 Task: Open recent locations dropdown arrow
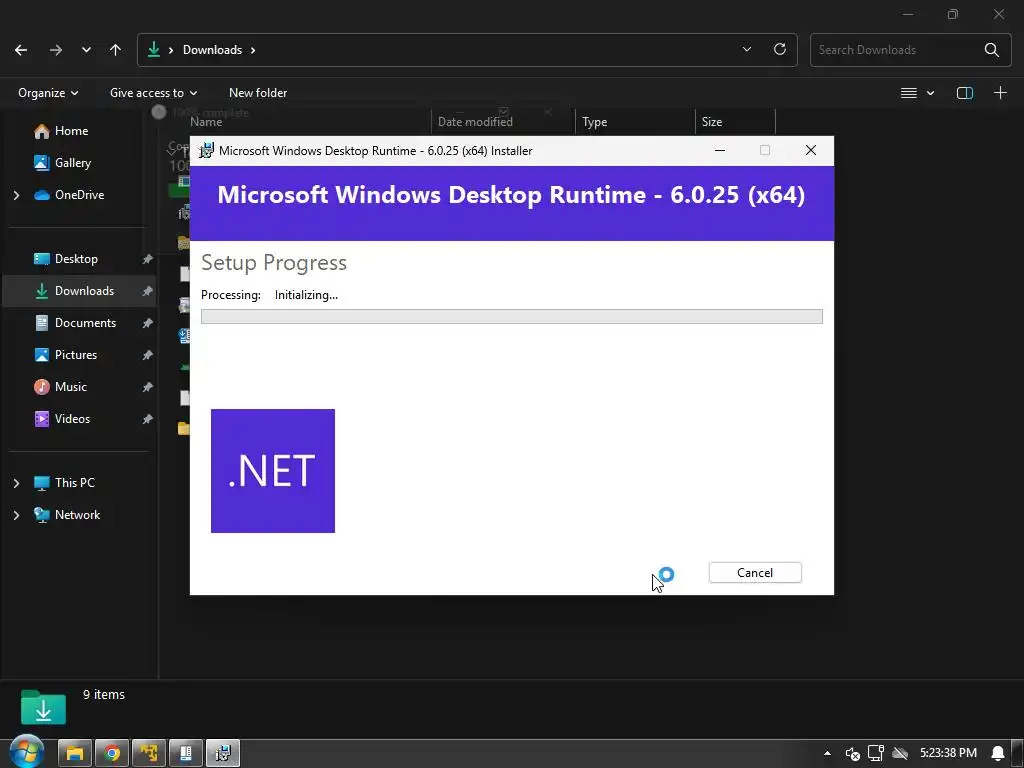86,50
